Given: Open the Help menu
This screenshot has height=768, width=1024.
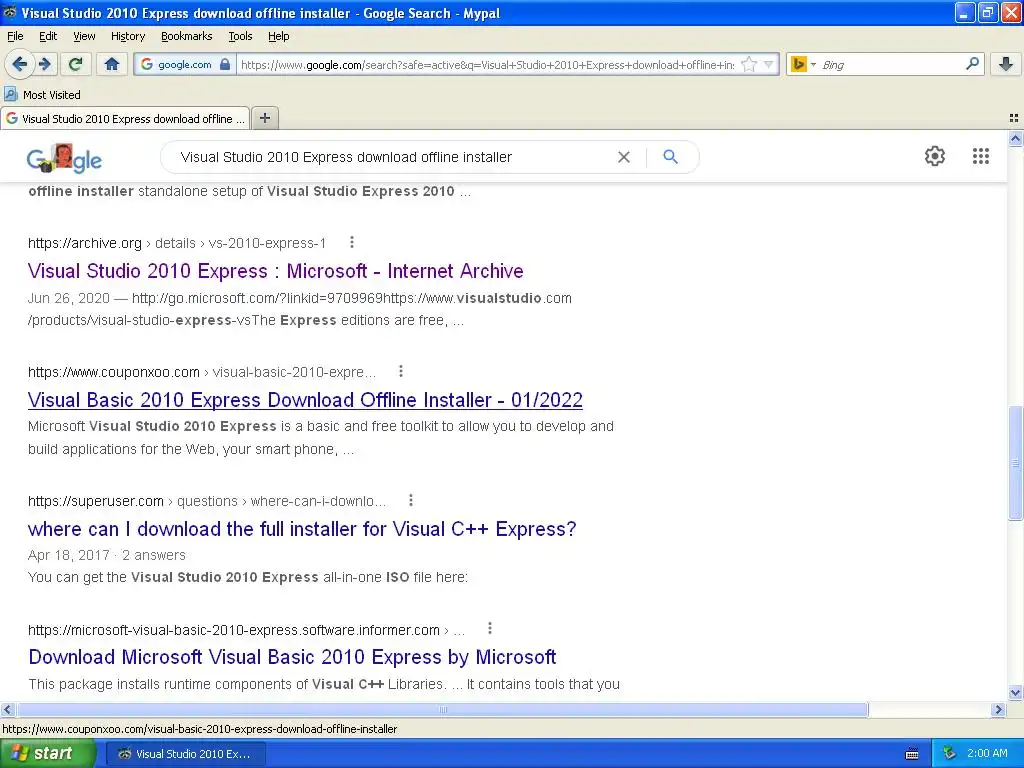Looking at the screenshot, I should coord(278,36).
